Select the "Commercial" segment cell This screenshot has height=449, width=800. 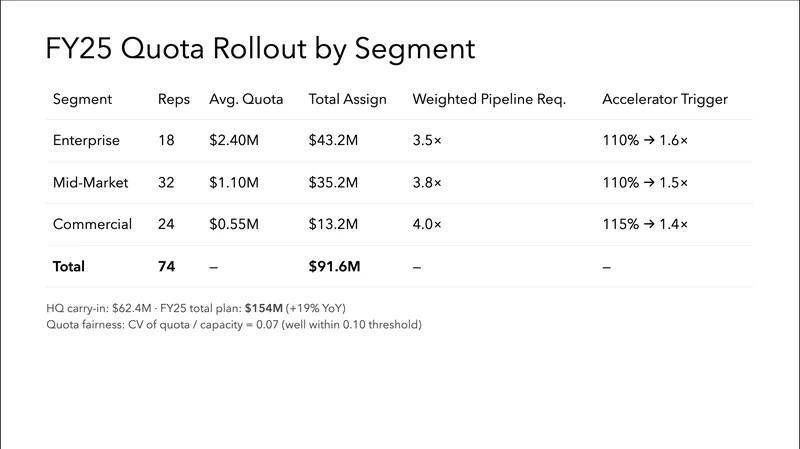92,225
